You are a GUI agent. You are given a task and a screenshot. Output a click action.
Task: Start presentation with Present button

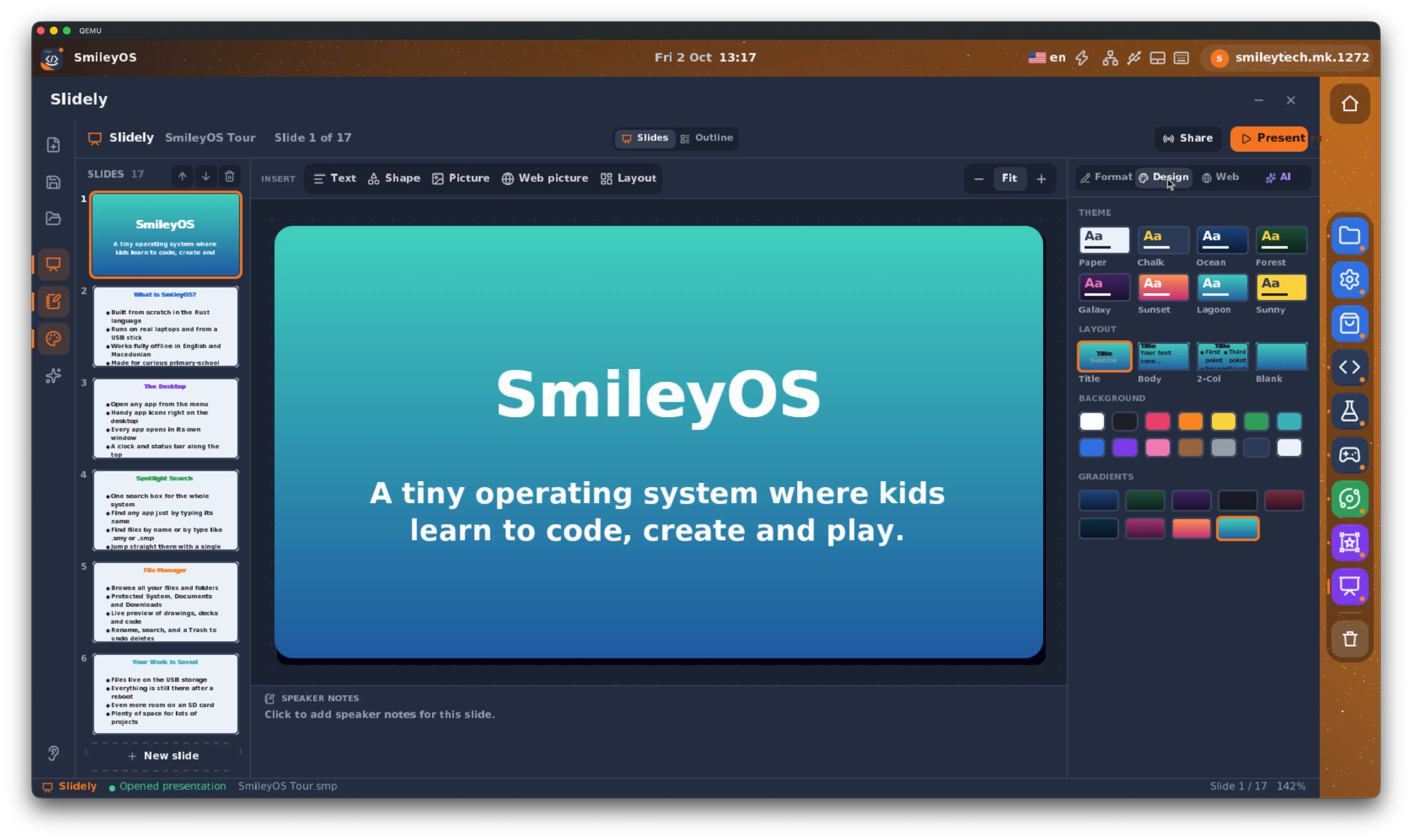[1269, 139]
